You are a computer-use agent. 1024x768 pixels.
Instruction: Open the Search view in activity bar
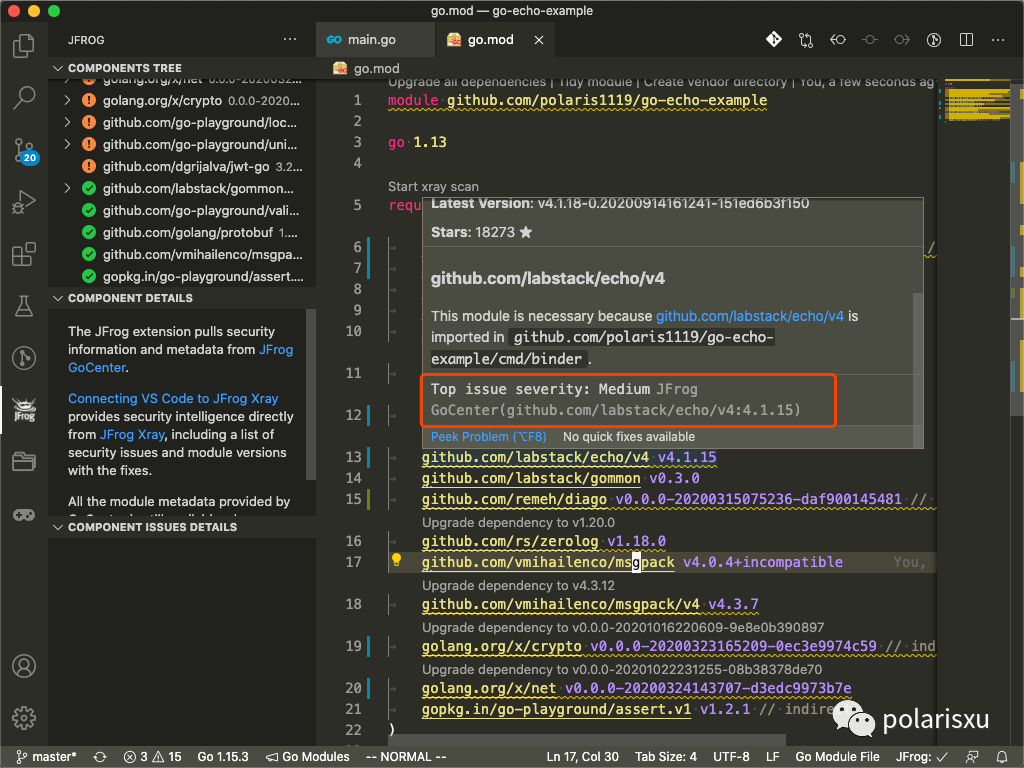click(24, 98)
